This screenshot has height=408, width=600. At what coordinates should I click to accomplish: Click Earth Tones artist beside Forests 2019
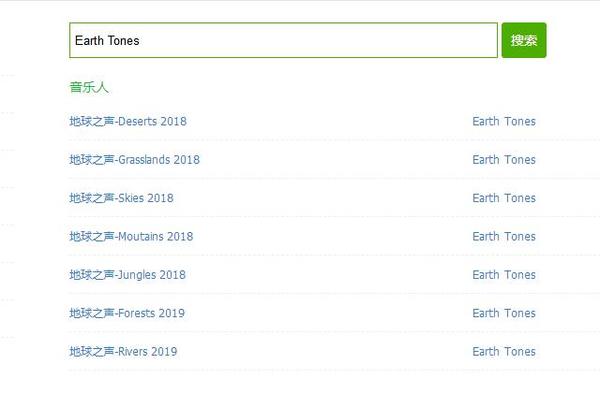click(x=504, y=313)
